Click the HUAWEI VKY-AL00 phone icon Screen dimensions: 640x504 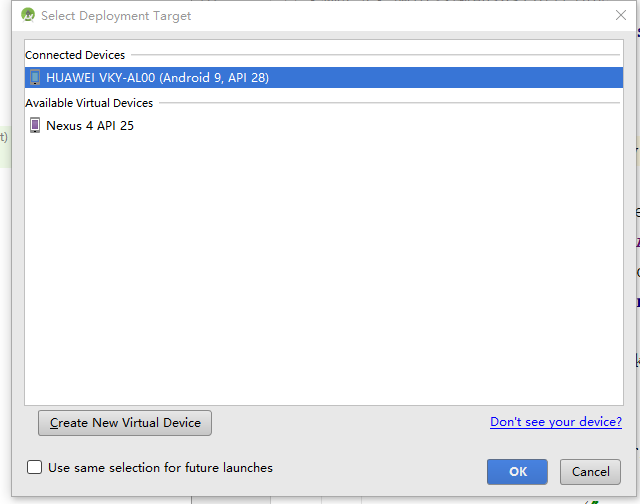pyautogui.click(x=35, y=78)
